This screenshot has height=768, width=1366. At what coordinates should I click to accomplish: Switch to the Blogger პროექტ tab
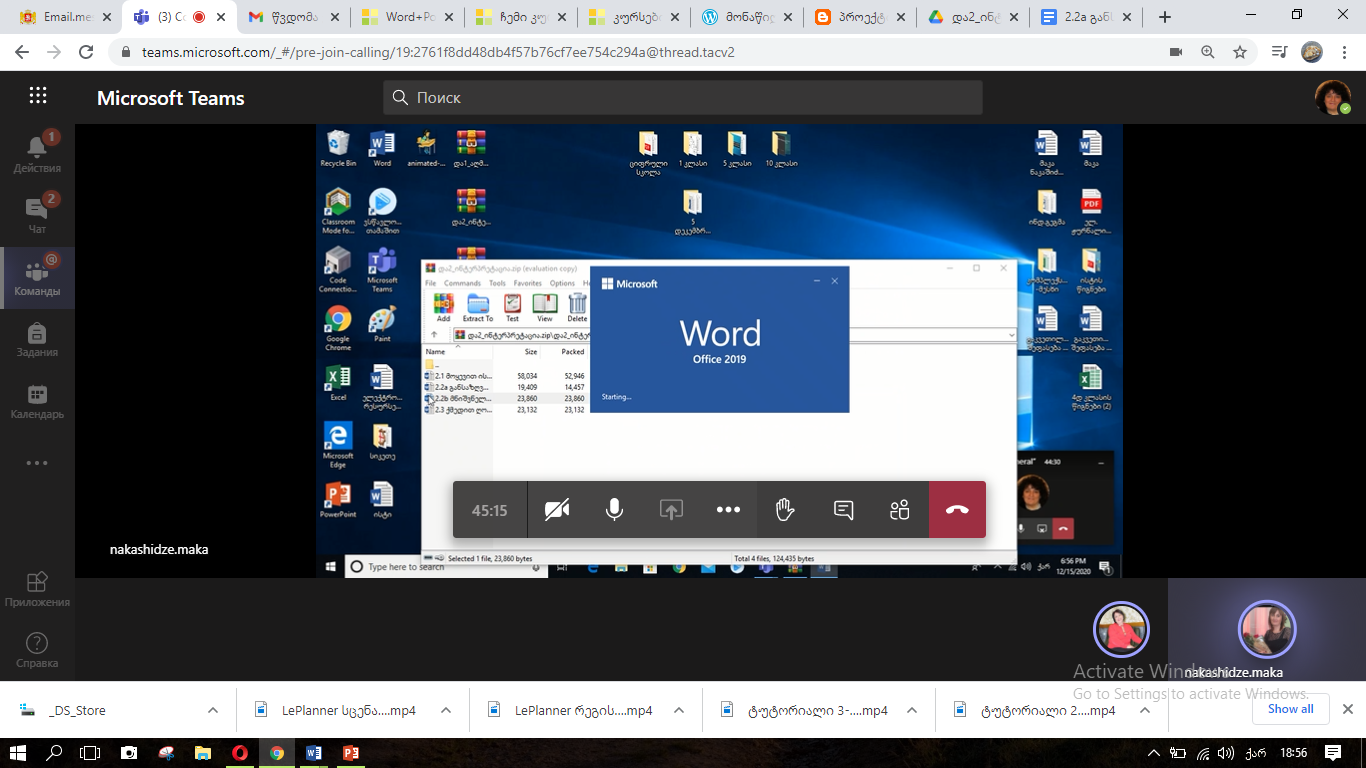pos(861,17)
